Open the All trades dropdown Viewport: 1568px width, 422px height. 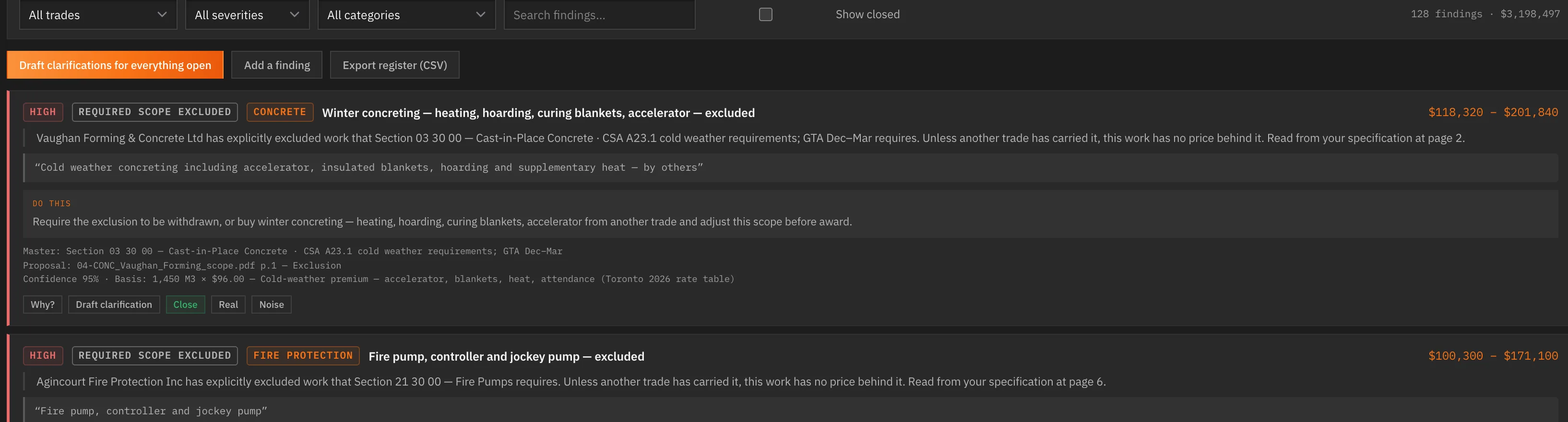[98, 14]
